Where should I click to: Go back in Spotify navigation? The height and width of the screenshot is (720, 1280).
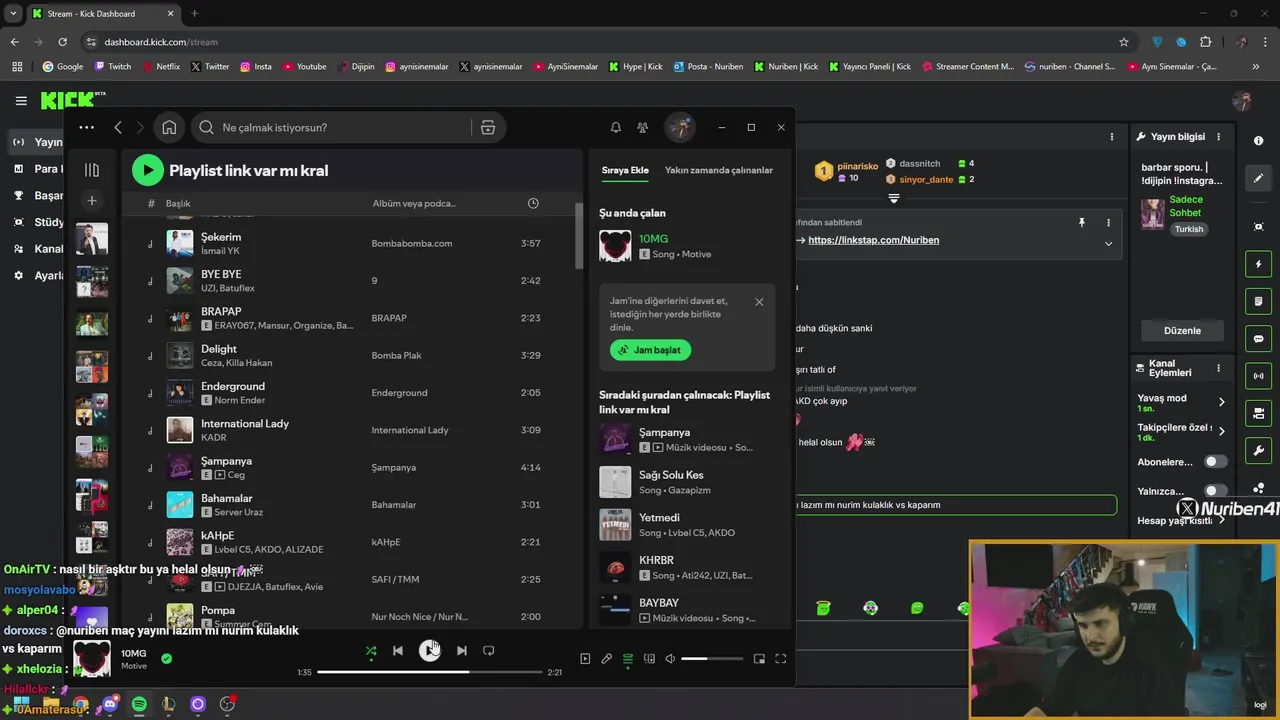pos(118,127)
